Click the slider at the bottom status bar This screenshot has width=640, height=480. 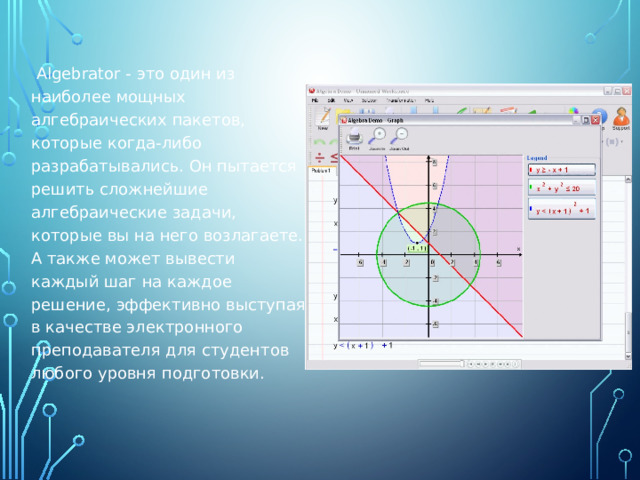click(442, 364)
